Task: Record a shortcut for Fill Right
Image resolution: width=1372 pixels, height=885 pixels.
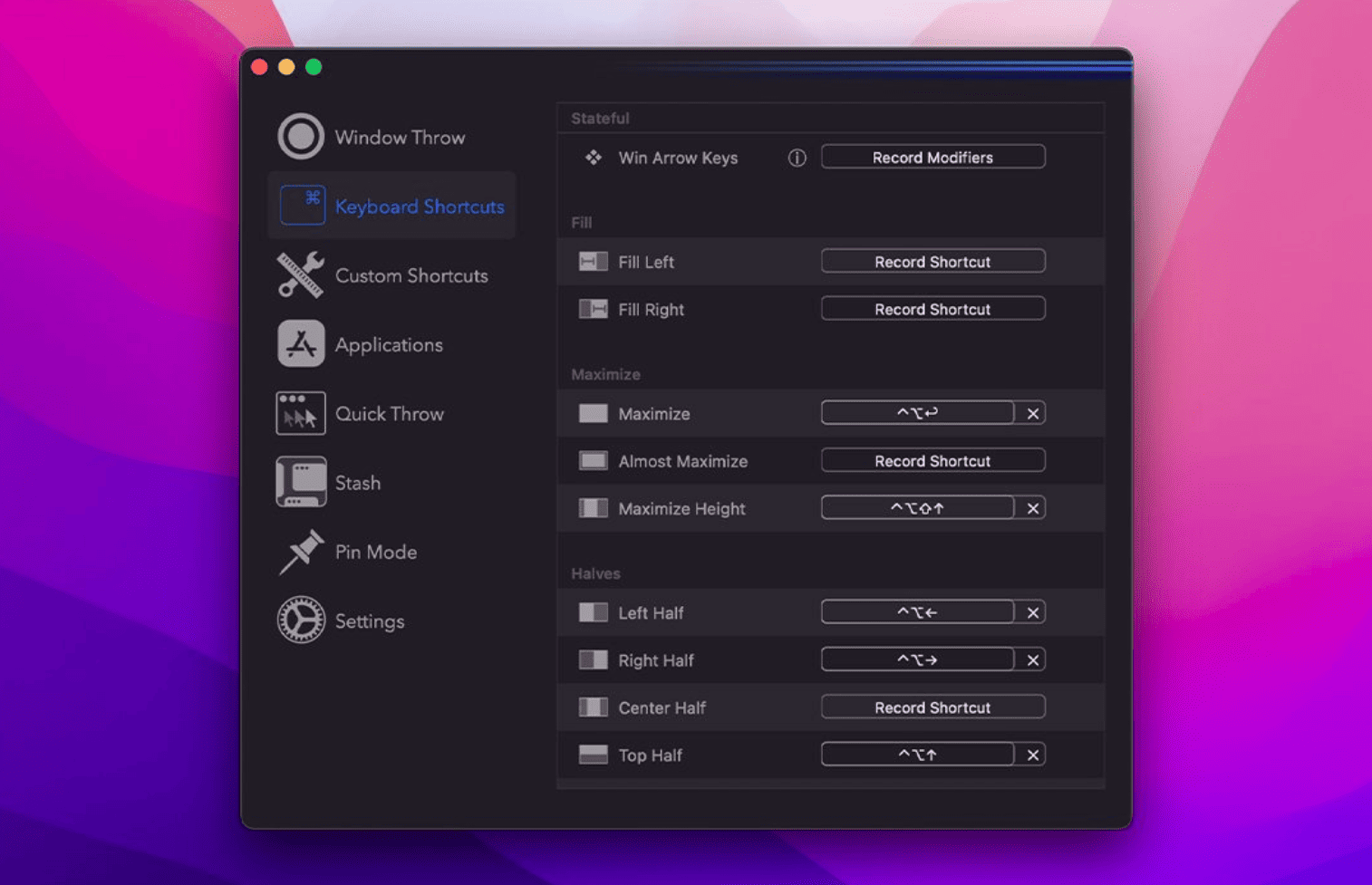Action: [932, 309]
